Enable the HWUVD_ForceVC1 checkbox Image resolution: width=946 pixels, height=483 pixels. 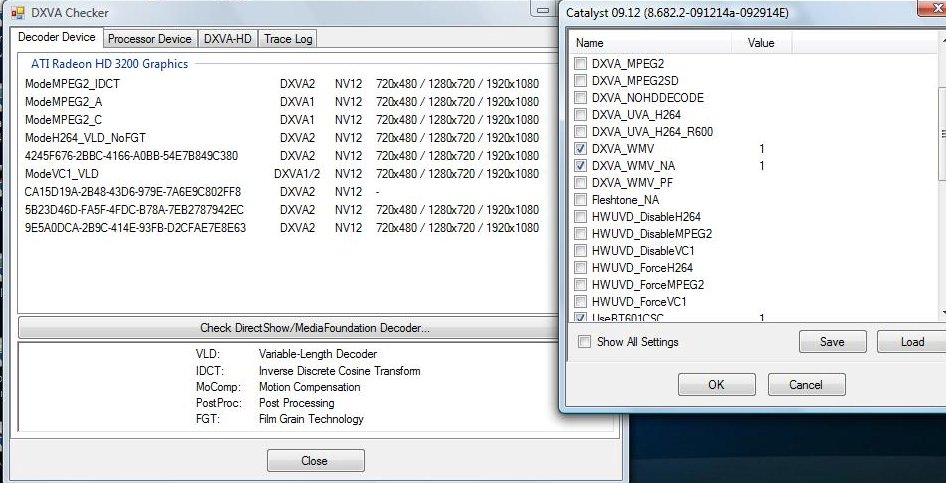(x=580, y=301)
